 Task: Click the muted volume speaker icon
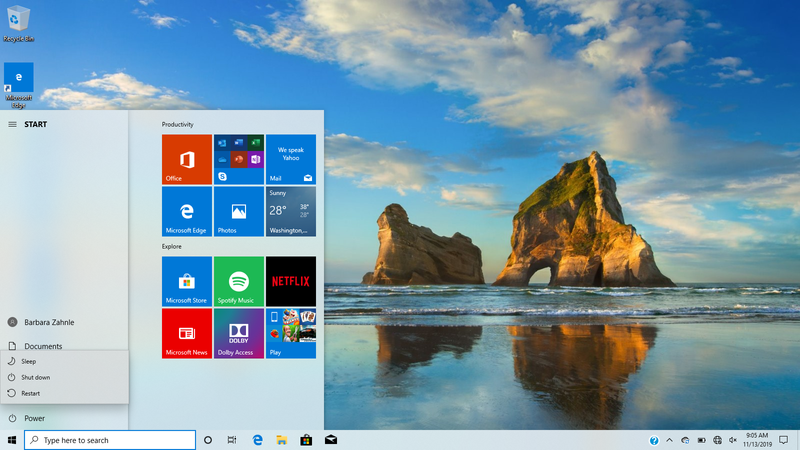click(x=733, y=440)
